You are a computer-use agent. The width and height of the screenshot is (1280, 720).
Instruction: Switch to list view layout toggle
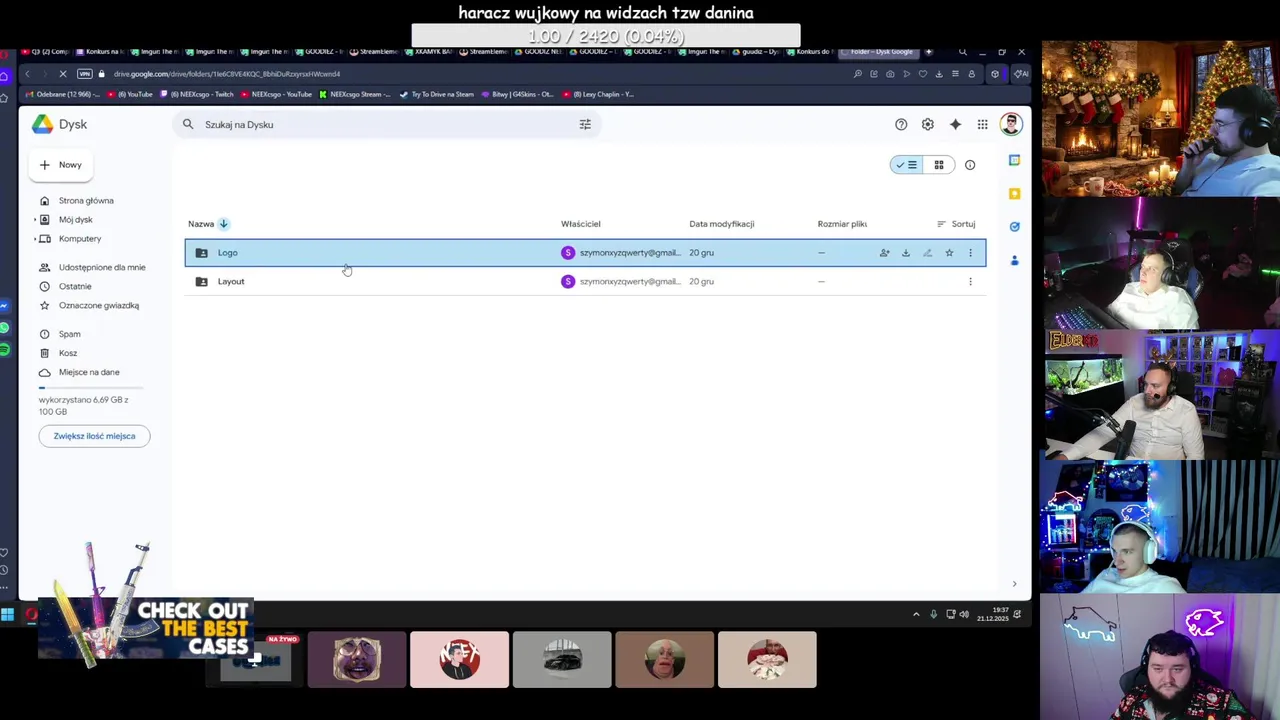[907, 165]
